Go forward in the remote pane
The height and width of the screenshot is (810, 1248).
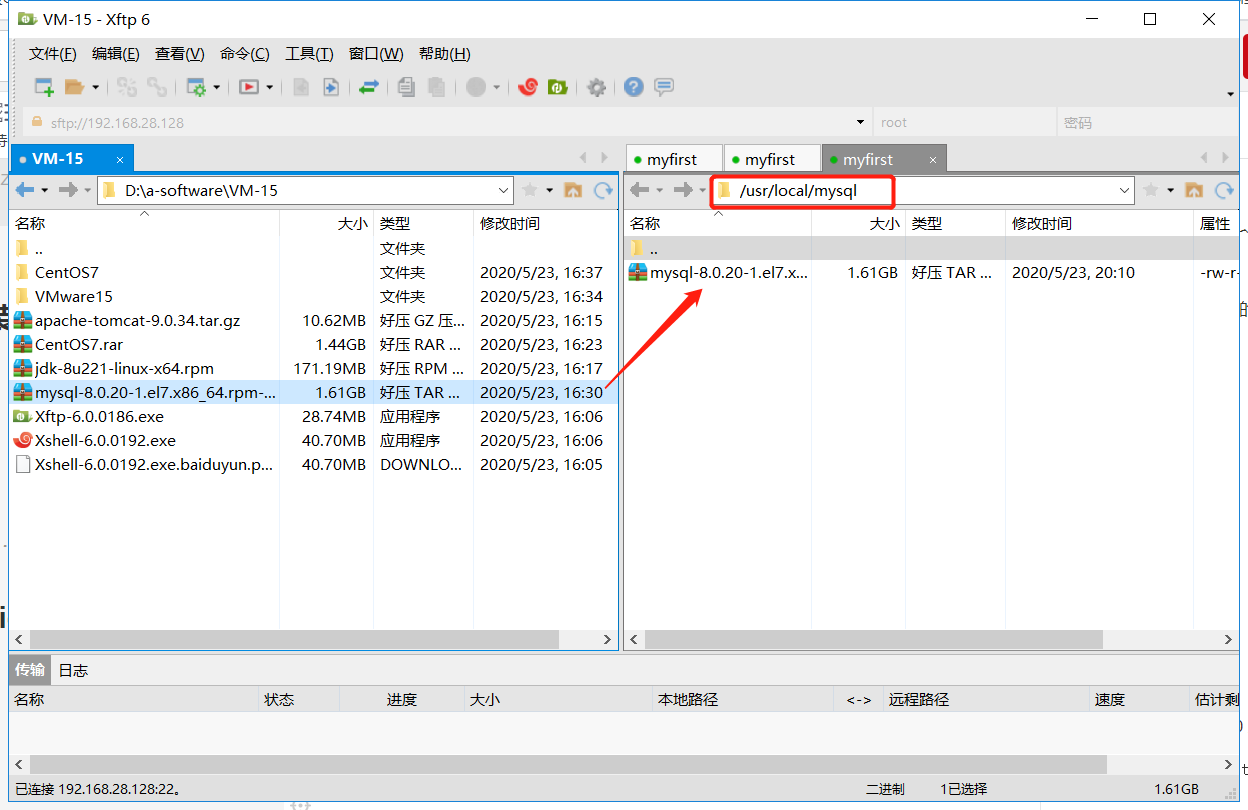click(x=683, y=190)
